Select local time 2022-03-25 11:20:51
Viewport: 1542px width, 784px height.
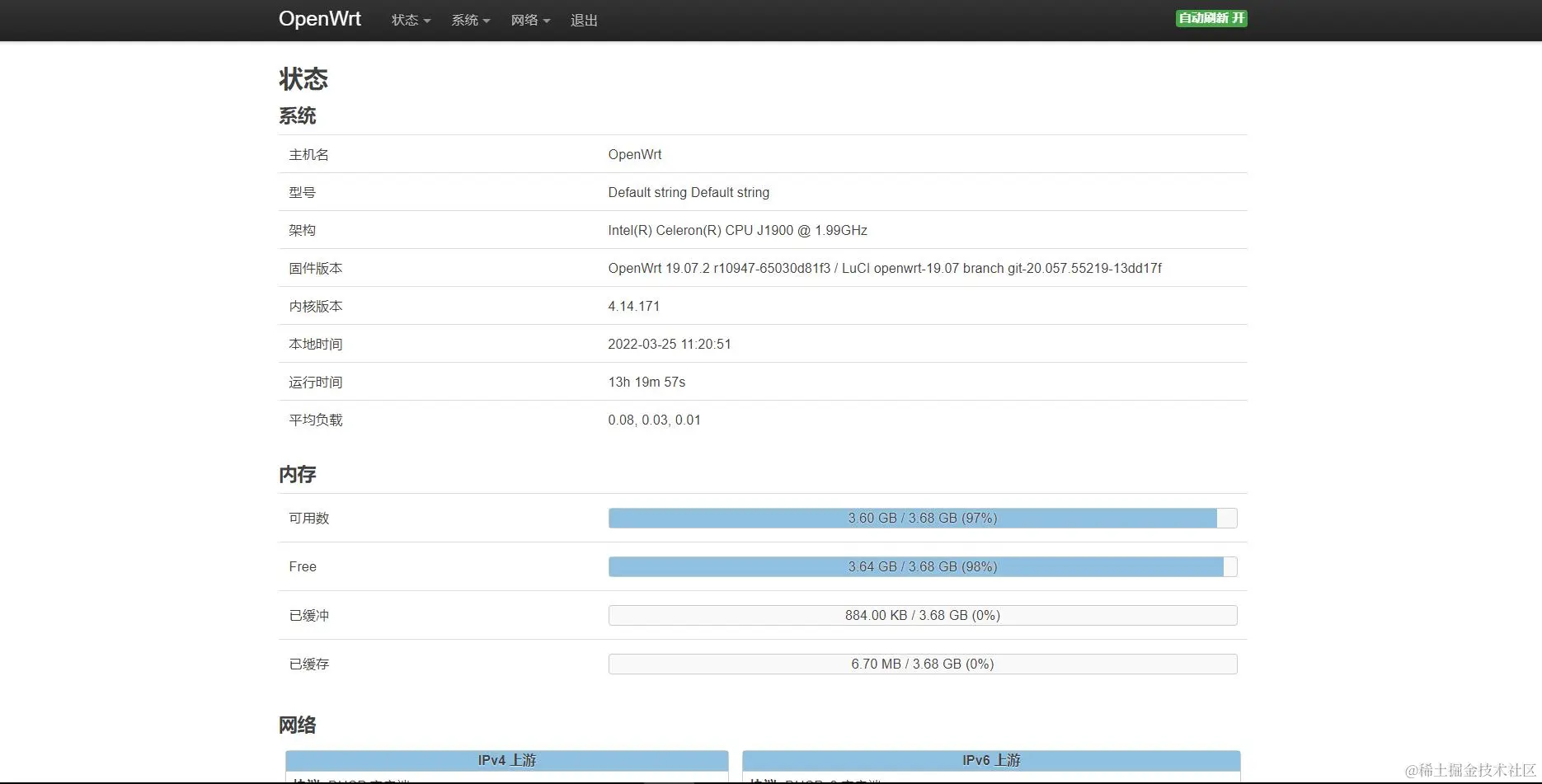click(x=670, y=344)
